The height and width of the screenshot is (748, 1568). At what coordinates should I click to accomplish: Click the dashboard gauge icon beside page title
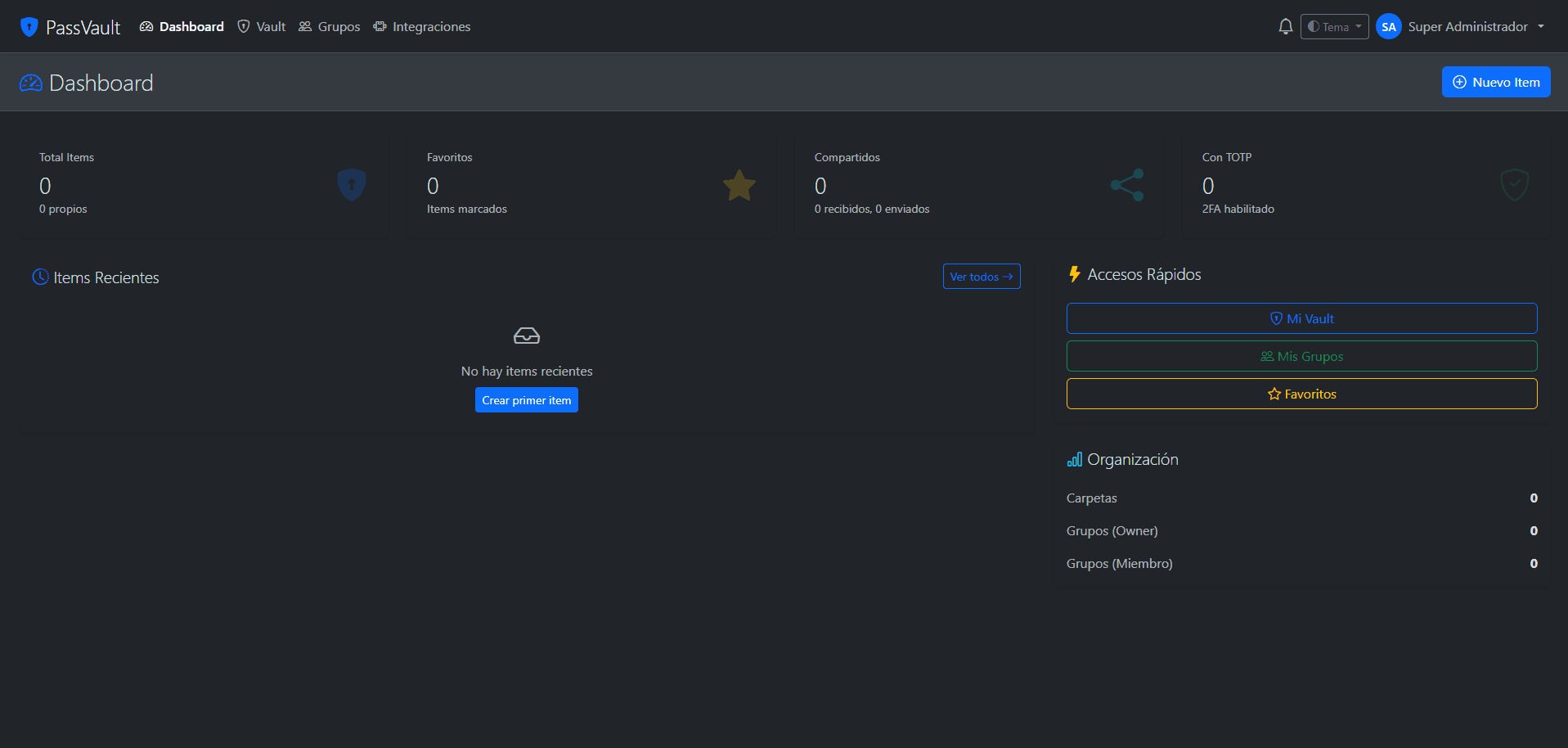(31, 83)
